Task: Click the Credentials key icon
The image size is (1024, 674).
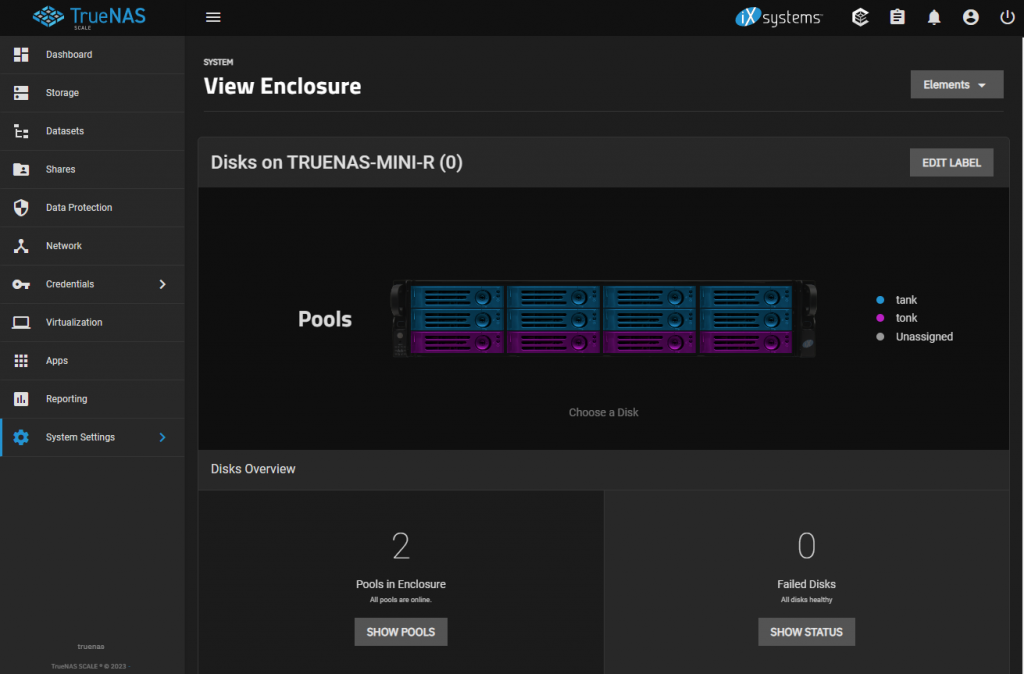Action: click(x=21, y=284)
